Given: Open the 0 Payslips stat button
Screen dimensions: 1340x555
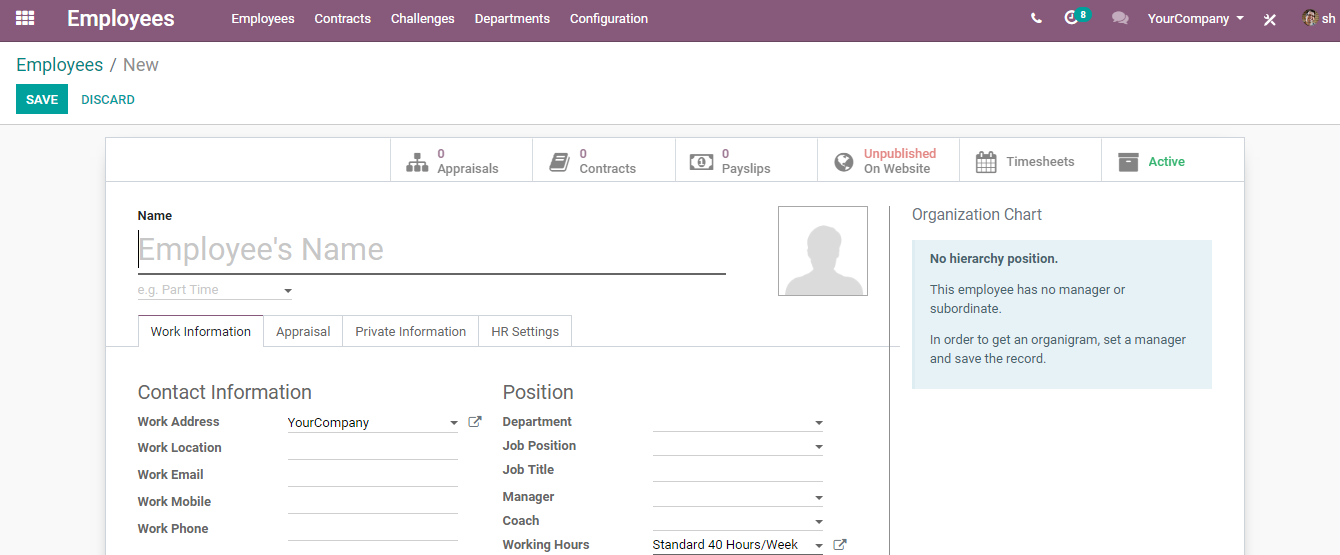Looking at the screenshot, I should click(746, 161).
